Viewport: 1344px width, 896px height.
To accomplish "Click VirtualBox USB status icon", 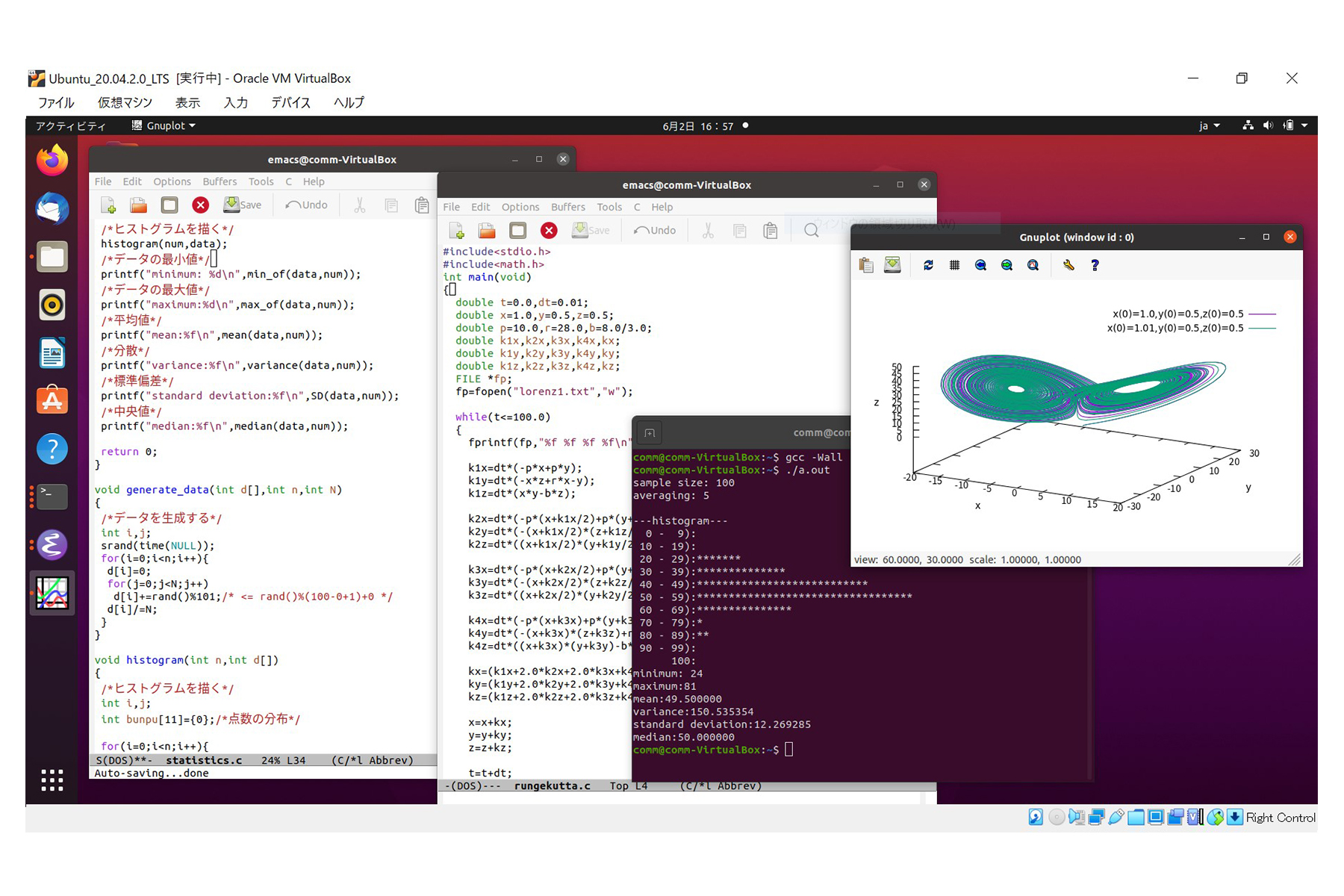I will (1116, 817).
